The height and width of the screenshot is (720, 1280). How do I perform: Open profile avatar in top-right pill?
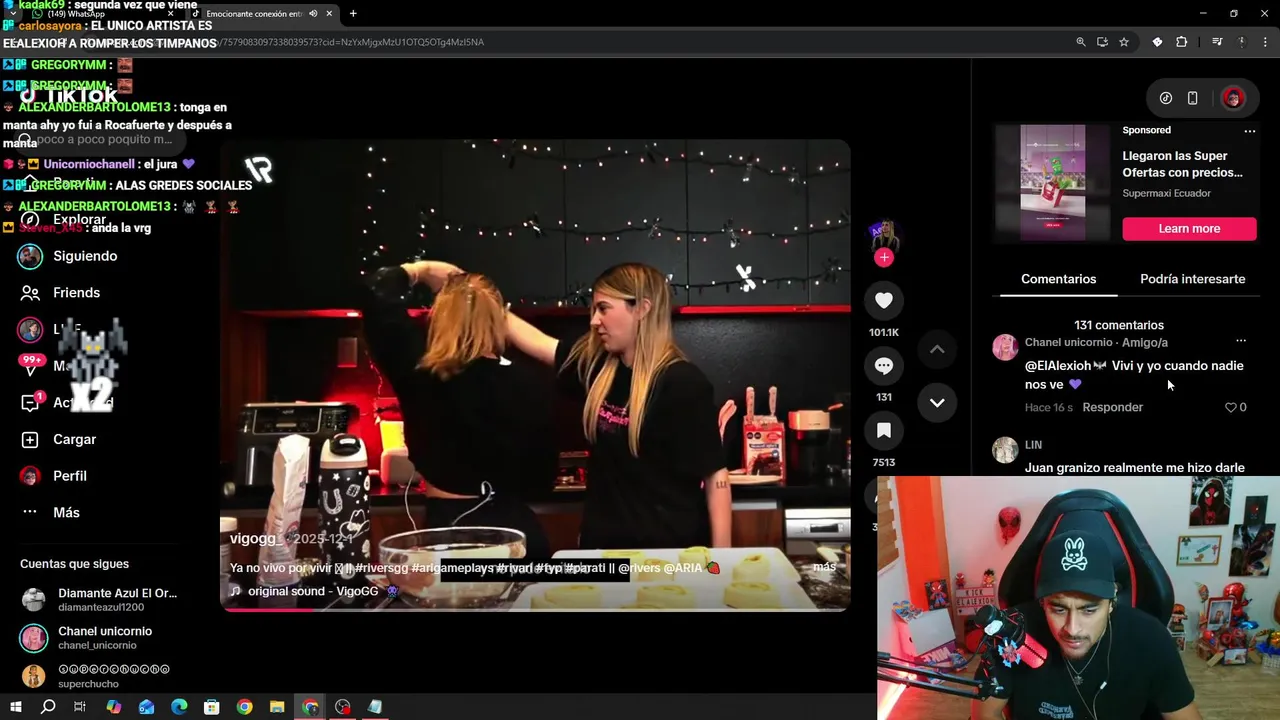pyautogui.click(x=1233, y=98)
